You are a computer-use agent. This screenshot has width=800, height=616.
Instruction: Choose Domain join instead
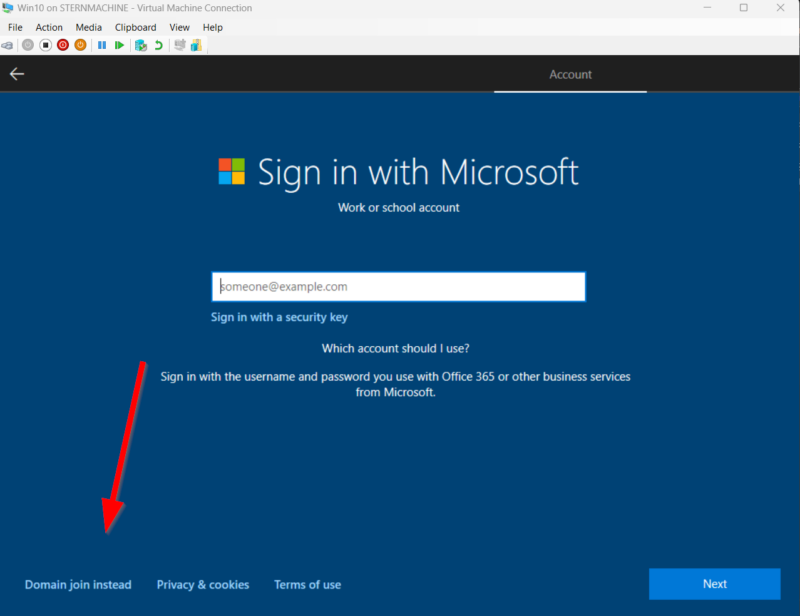coord(78,585)
